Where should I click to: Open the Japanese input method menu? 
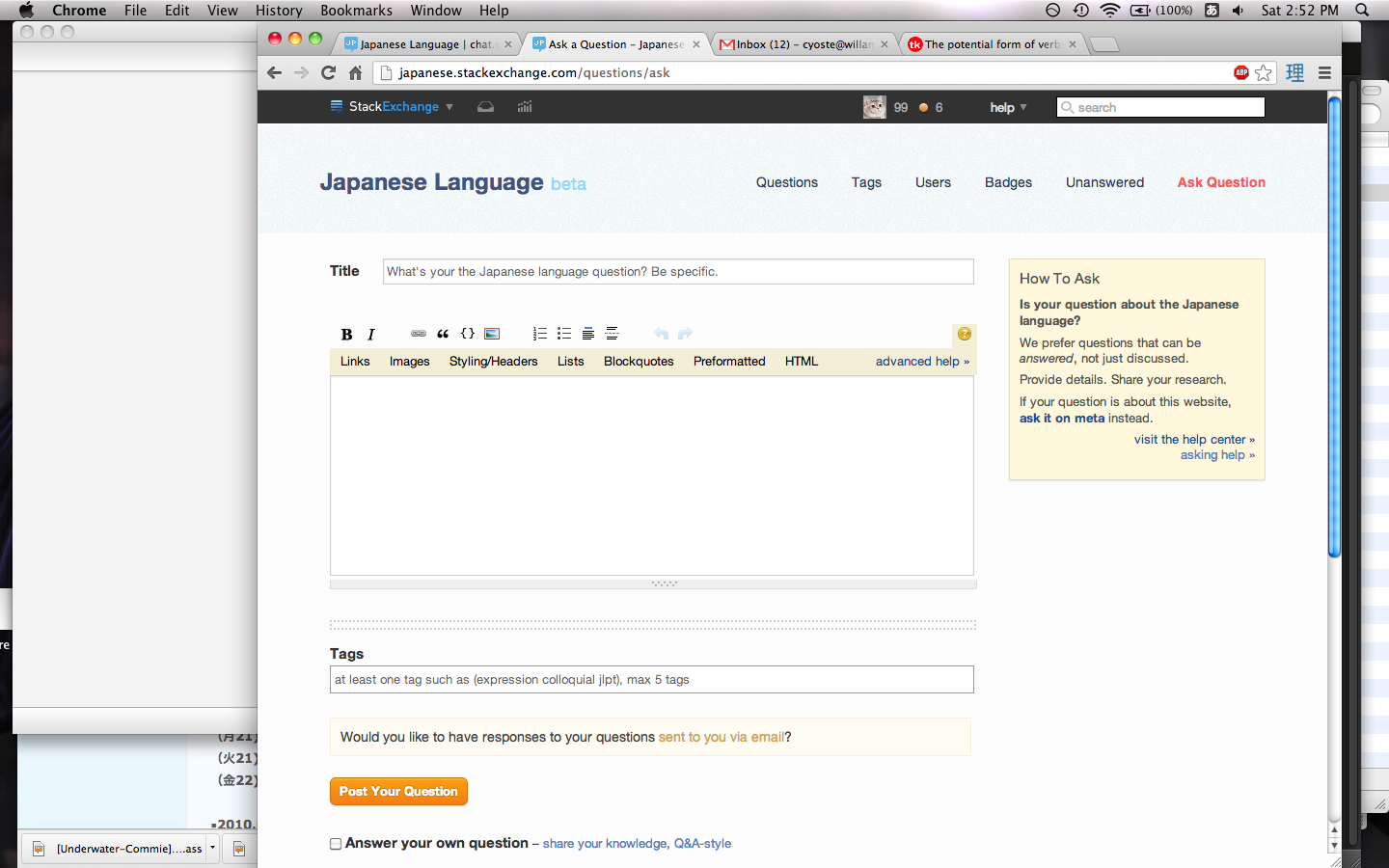pos(1212,10)
